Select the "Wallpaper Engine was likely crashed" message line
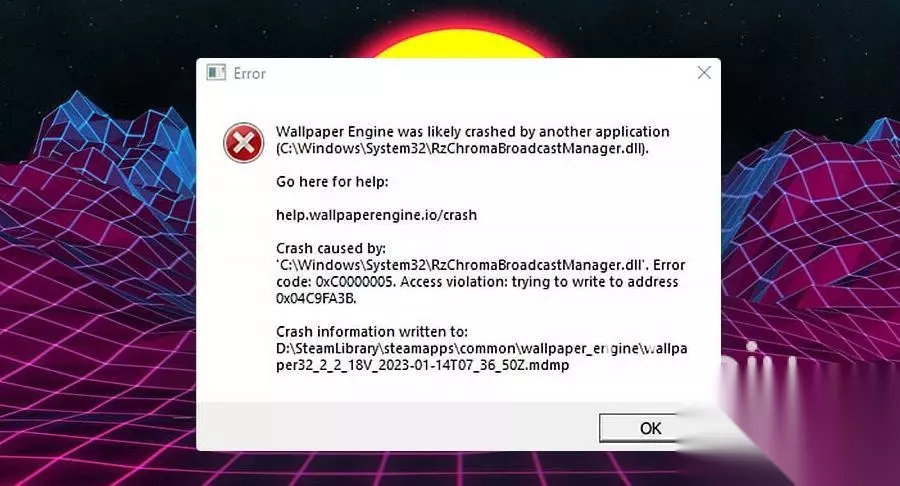Image resolution: width=900 pixels, height=486 pixels. pyautogui.click(x=472, y=131)
